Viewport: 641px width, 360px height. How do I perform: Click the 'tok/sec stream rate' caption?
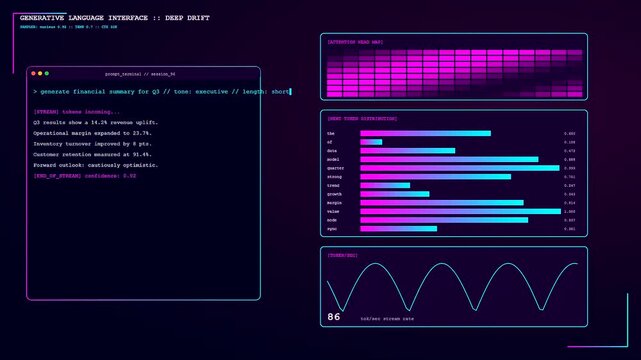point(387,319)
